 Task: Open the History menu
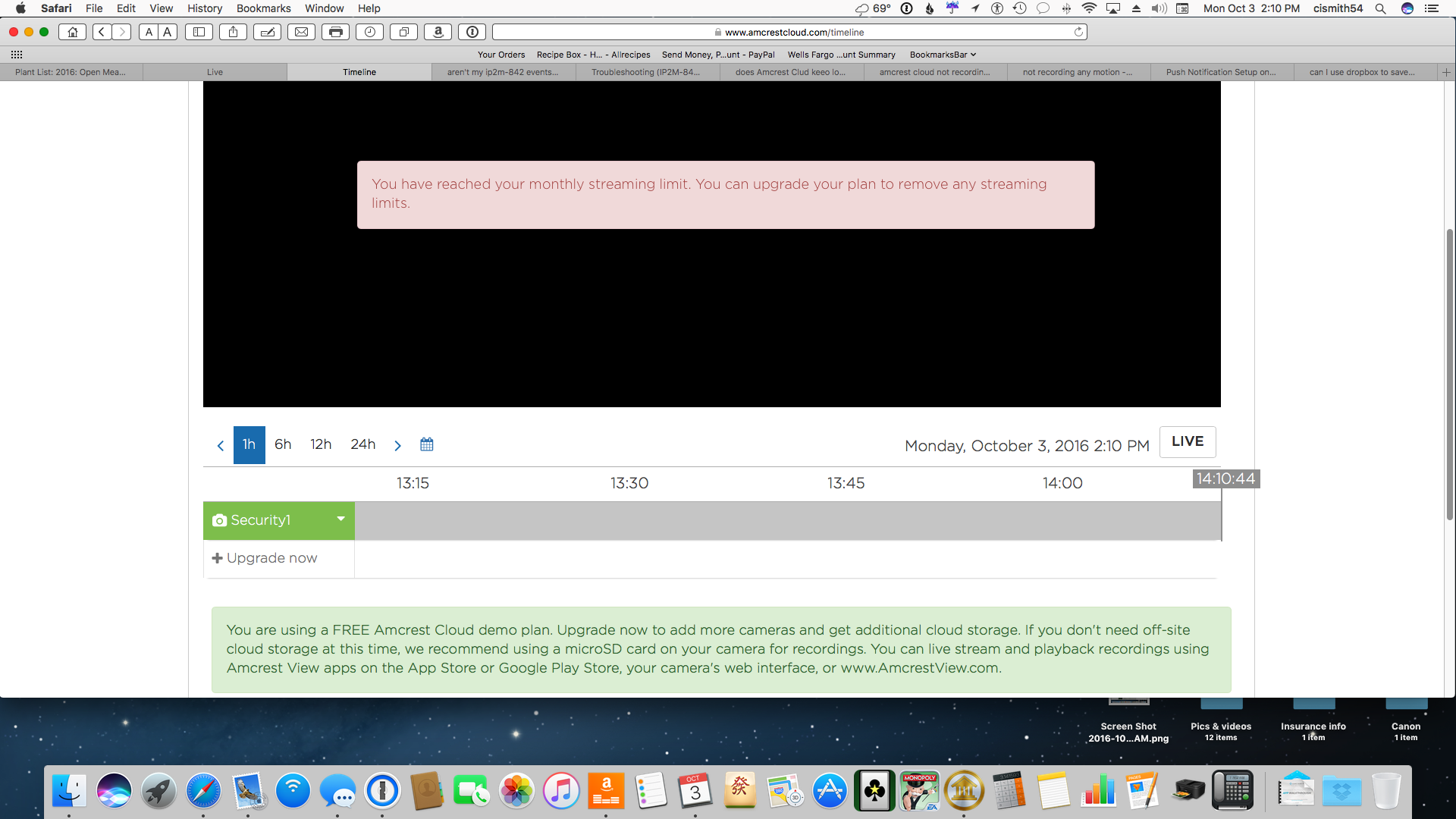pos(205,8)
